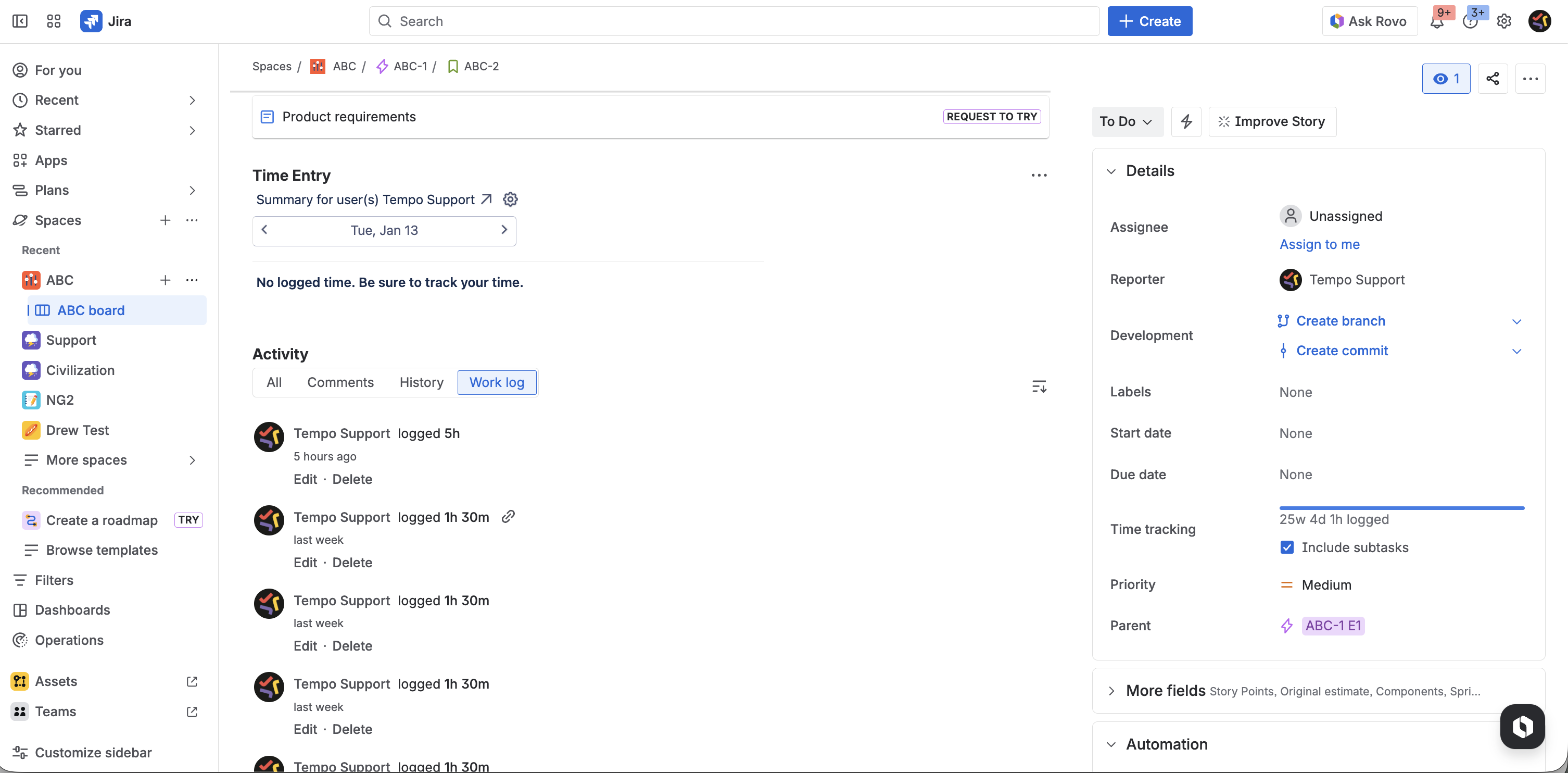
Task: Open the To Do status dropdown
Action: tap(1126, 121)
